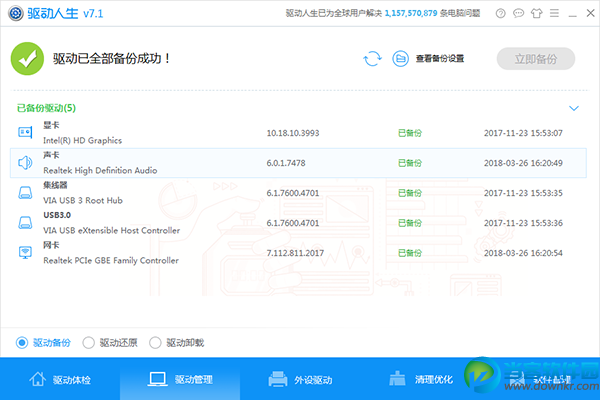
Task: Select the 驱动备份 radio button
Action: [x=22, y=343]
